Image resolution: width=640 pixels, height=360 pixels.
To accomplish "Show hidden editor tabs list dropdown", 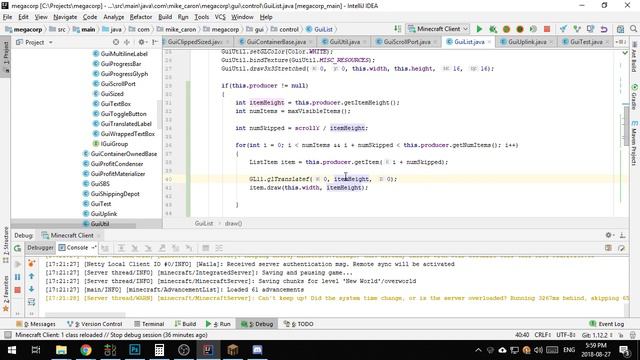I will pos(620,42).
